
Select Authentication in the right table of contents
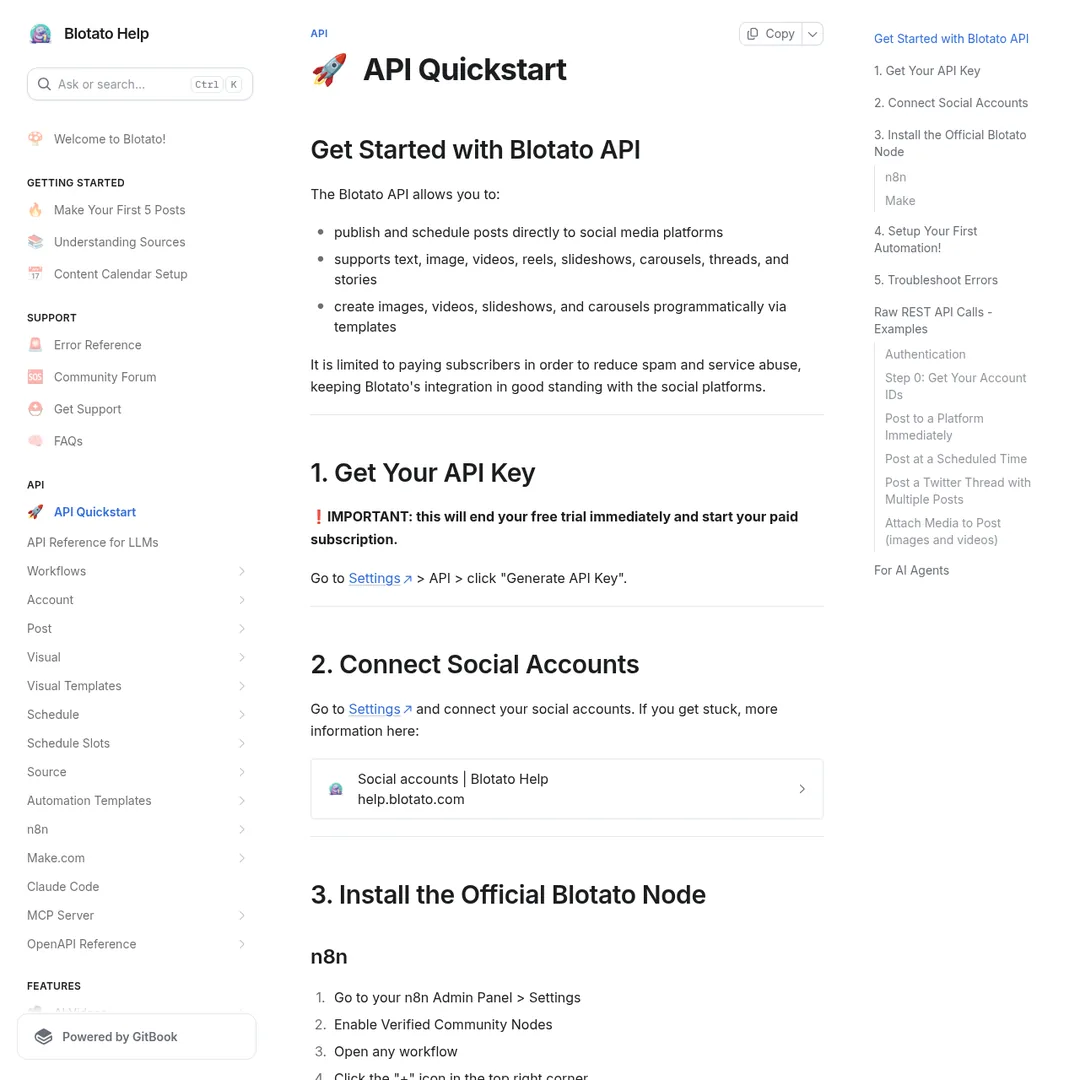click(925, 354)
